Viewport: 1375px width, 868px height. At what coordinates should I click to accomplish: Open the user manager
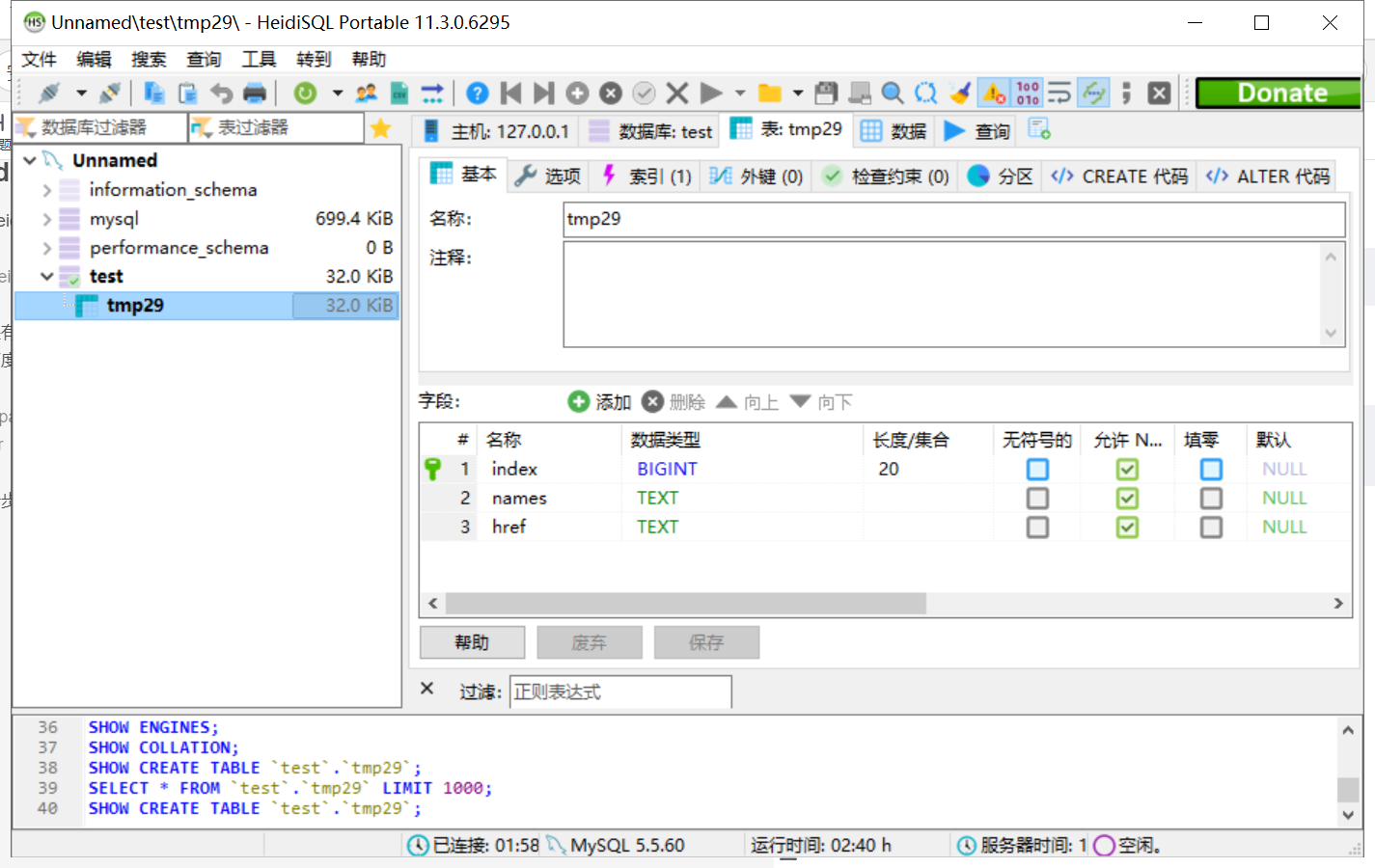(365, 92)
